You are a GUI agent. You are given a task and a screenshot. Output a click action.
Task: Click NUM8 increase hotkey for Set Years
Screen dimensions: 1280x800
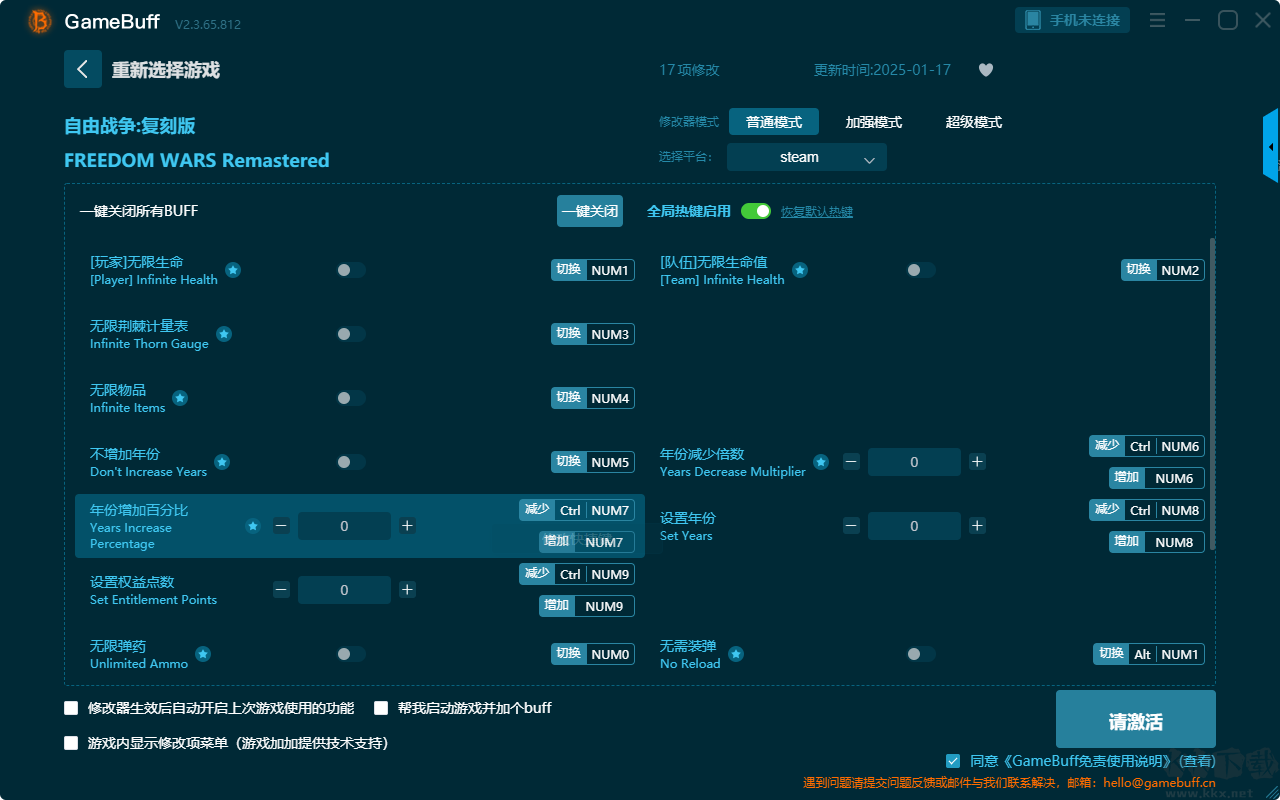[1157, 542]
